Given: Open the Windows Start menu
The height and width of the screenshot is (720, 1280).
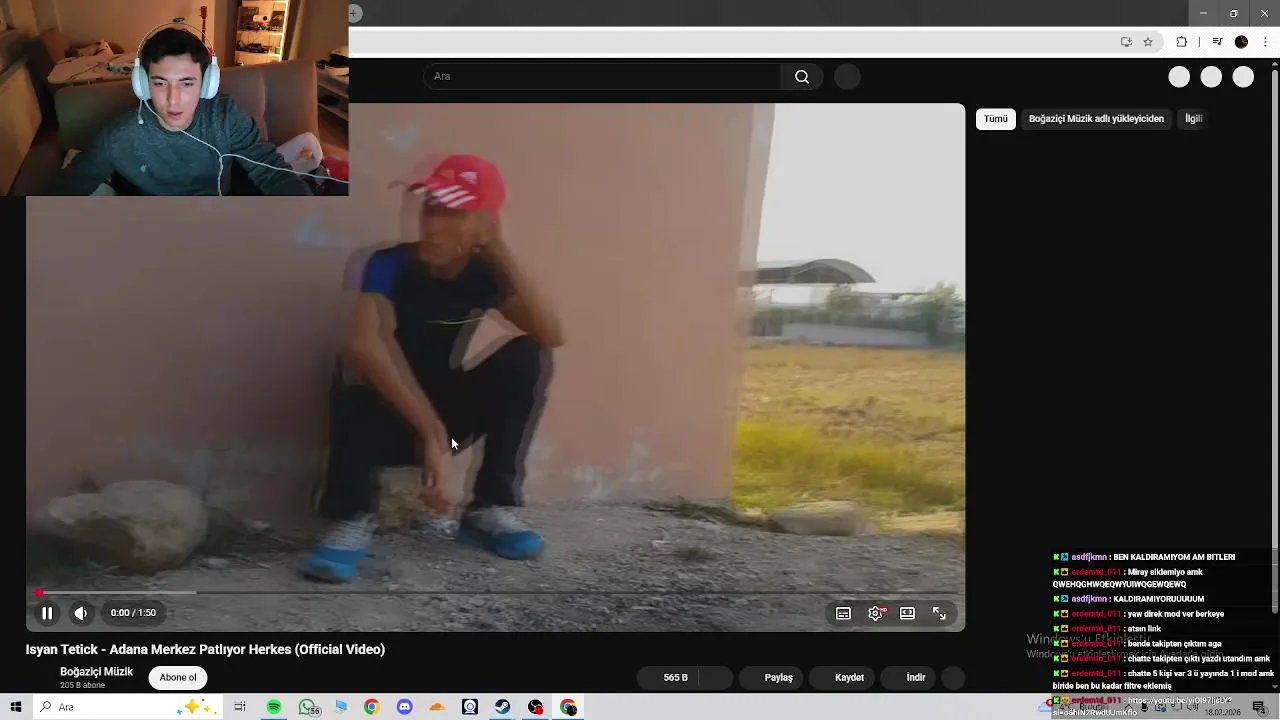Looking at the screenshot, I should tap(16, 707).
